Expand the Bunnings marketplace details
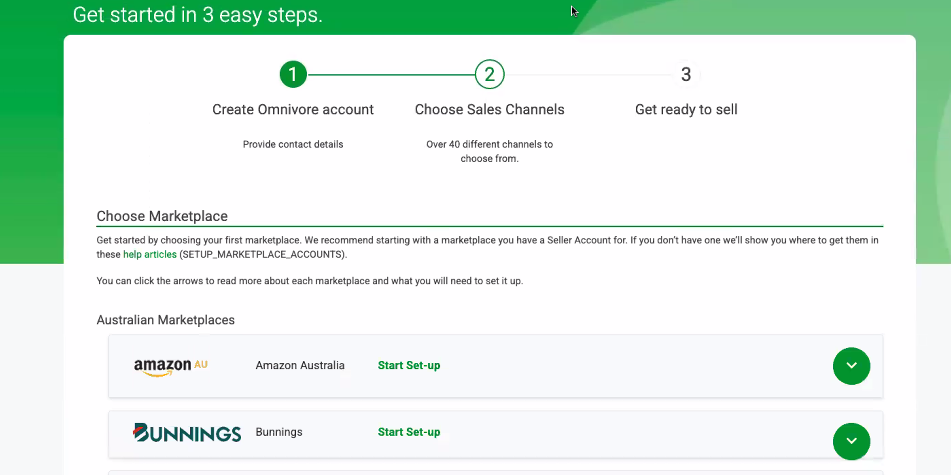 click(x=851, y=441)
